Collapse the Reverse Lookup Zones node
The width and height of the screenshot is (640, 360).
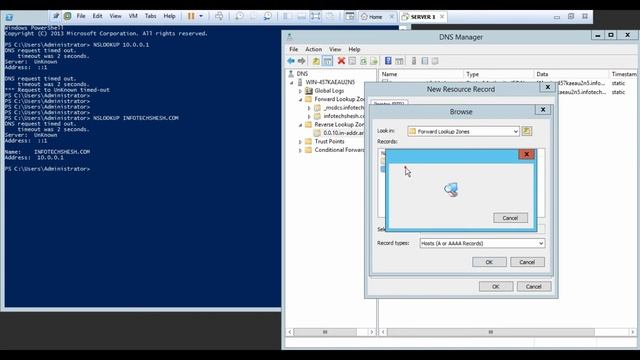pos(300,125)
